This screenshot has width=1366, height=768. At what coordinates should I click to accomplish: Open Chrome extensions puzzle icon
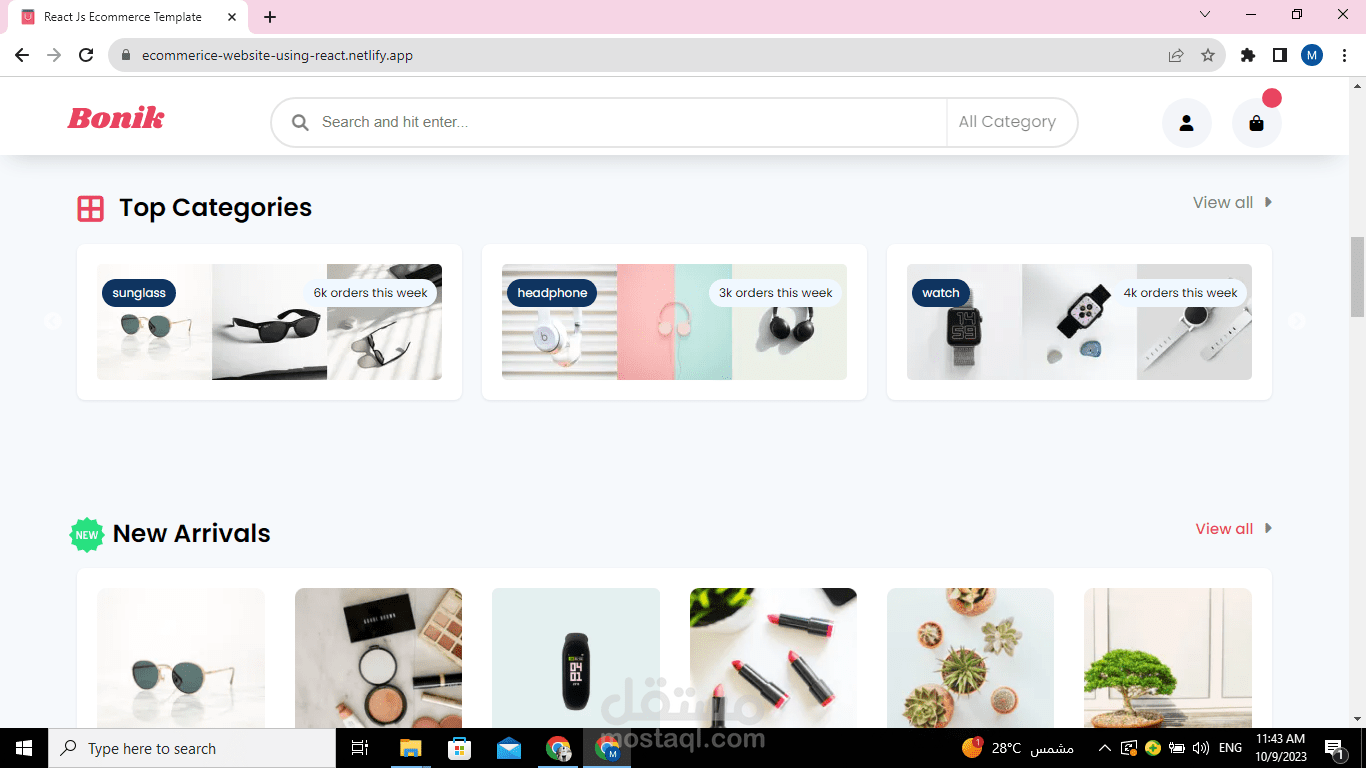coord(1248,55)
